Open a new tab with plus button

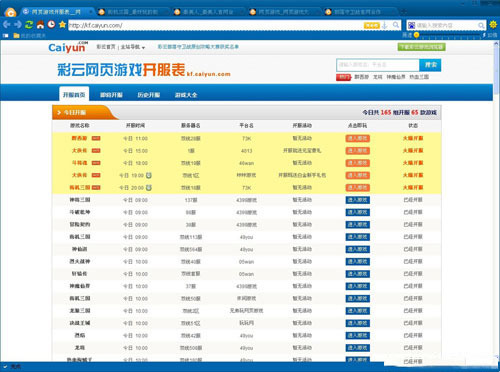pyautogui.click(x=404, y=12)
